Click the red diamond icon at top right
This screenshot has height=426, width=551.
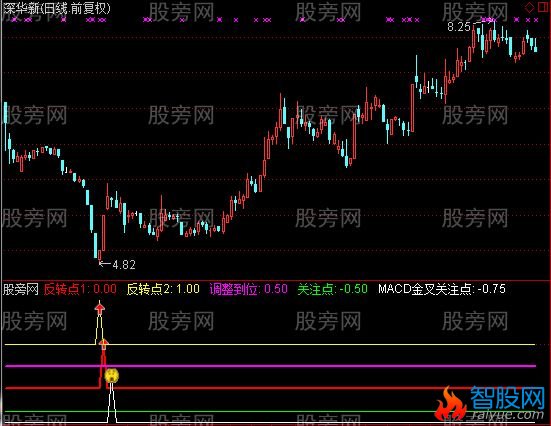(x=529, y=7)
